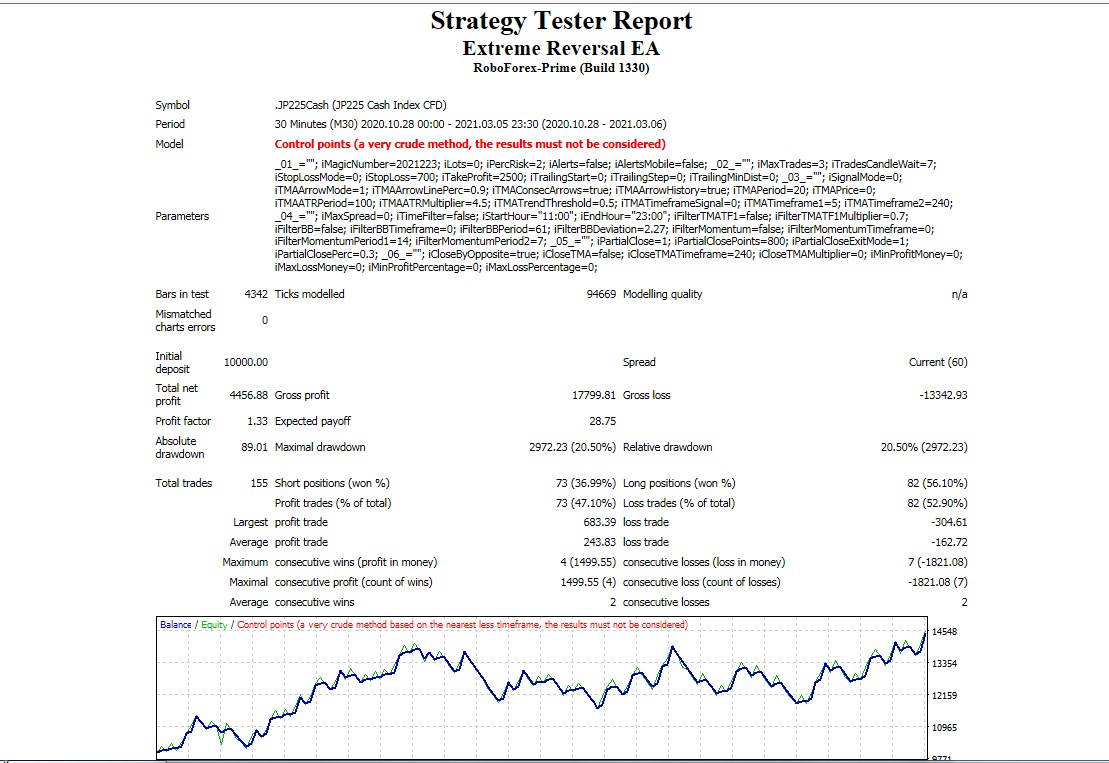Viewport: 1109px width, 763px height.
Task: Click consecutive loss value -1821.08 (7)
Action: click(937, 583)
